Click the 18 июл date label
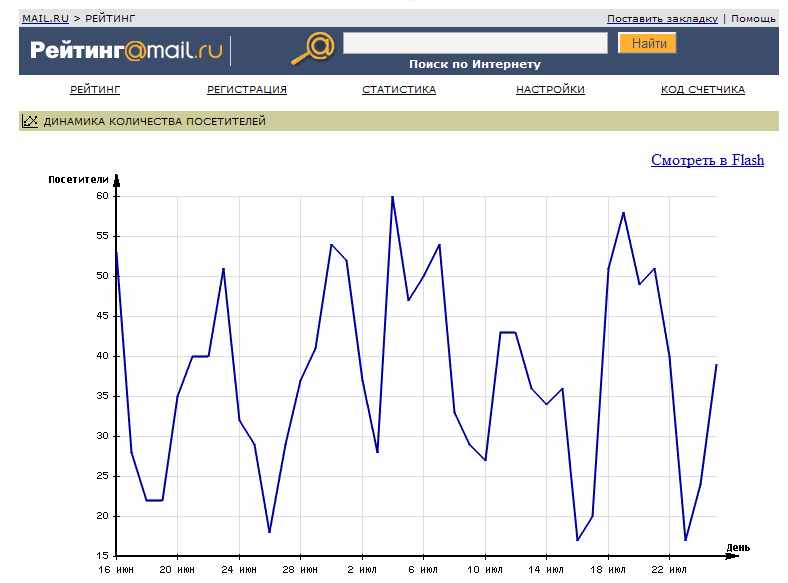The height and width of the screenshot is (583, 788). 608,569
